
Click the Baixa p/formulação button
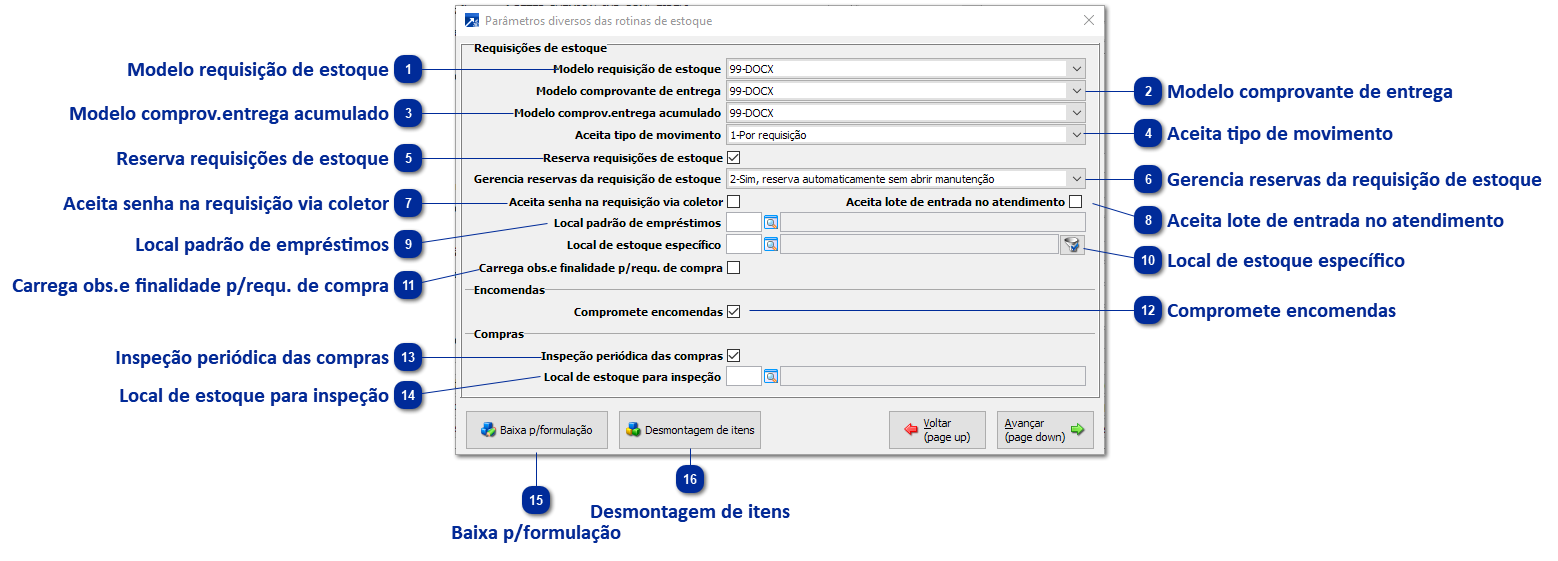click(537, 430)
